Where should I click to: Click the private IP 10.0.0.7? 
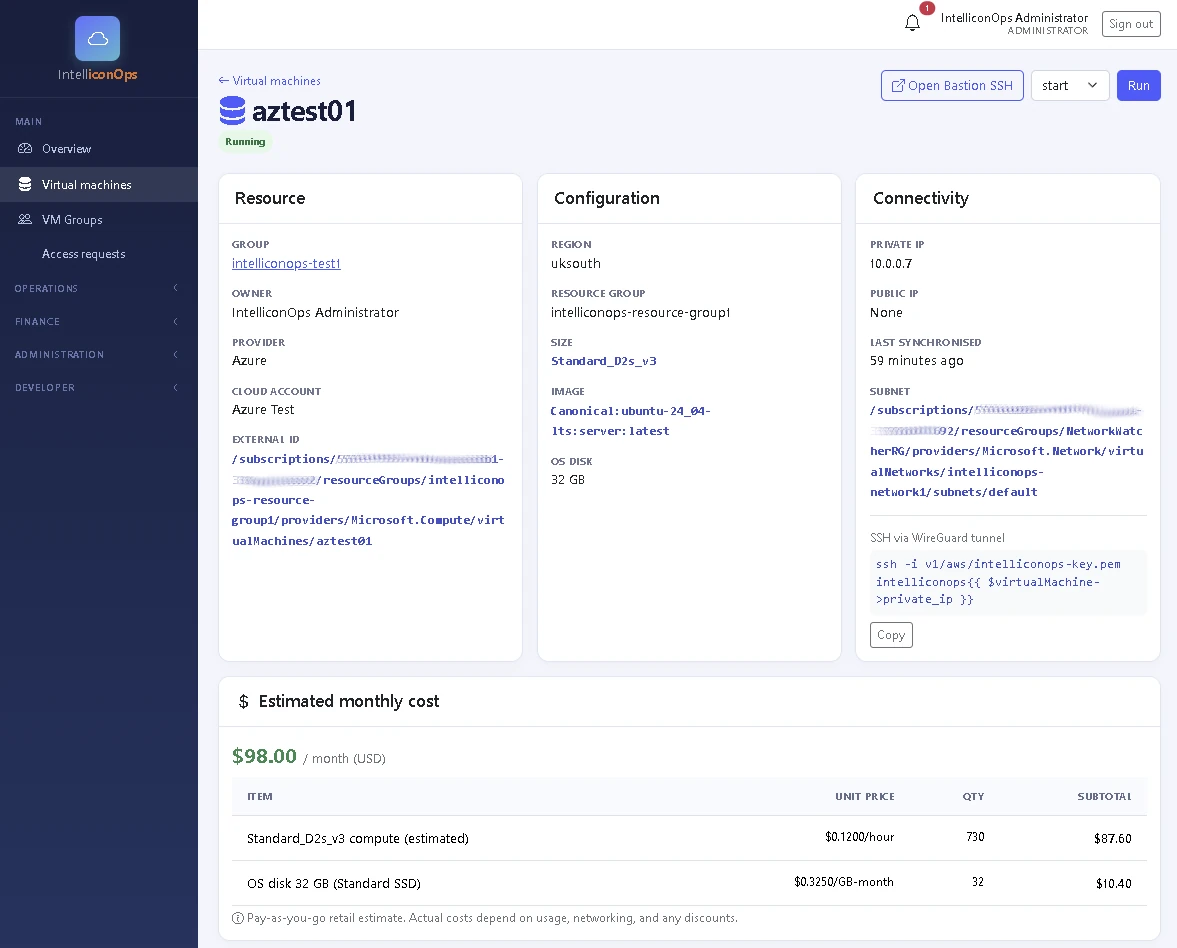click(x=891, y=263)
